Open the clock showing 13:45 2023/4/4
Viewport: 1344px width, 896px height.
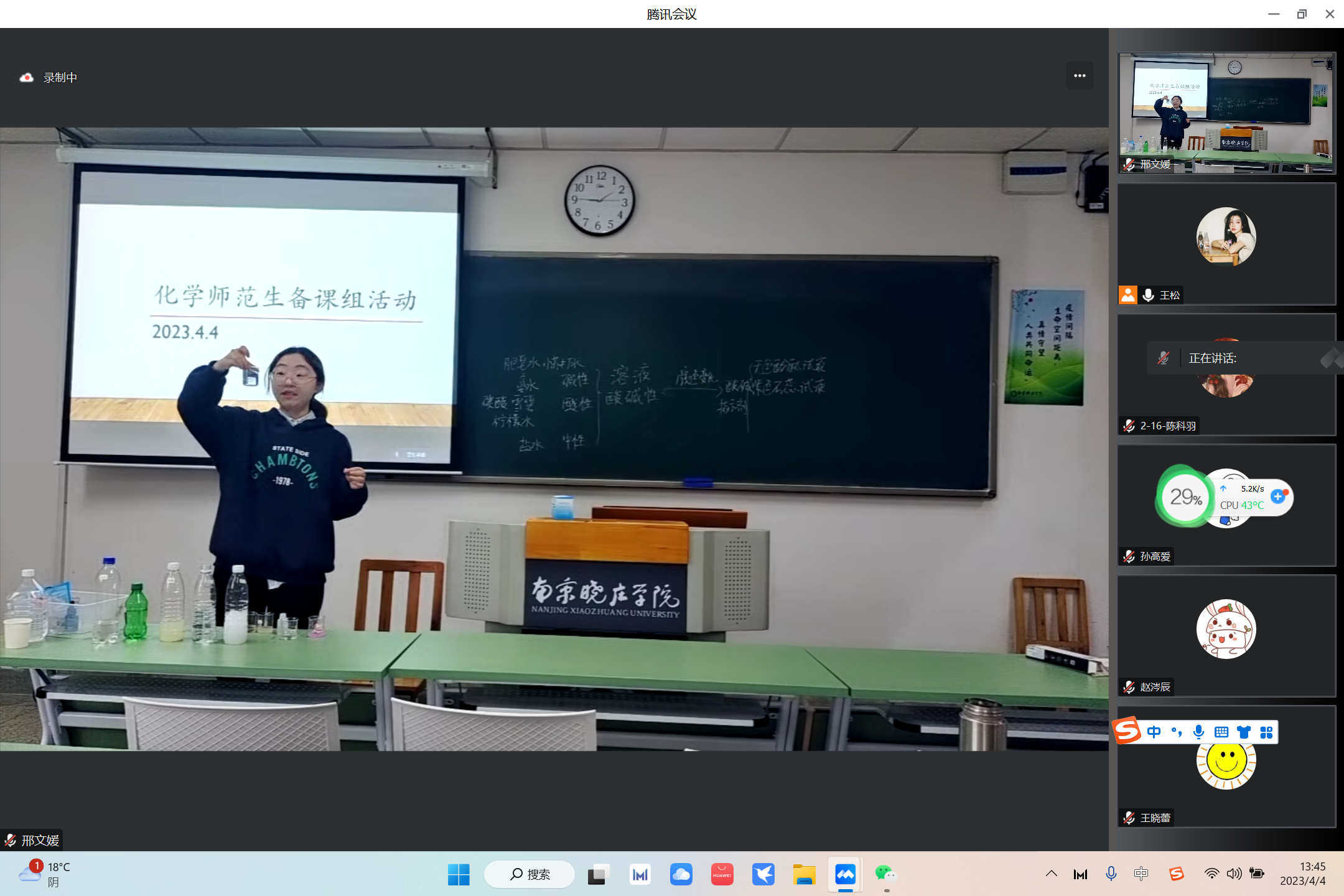coord(1303,874)
